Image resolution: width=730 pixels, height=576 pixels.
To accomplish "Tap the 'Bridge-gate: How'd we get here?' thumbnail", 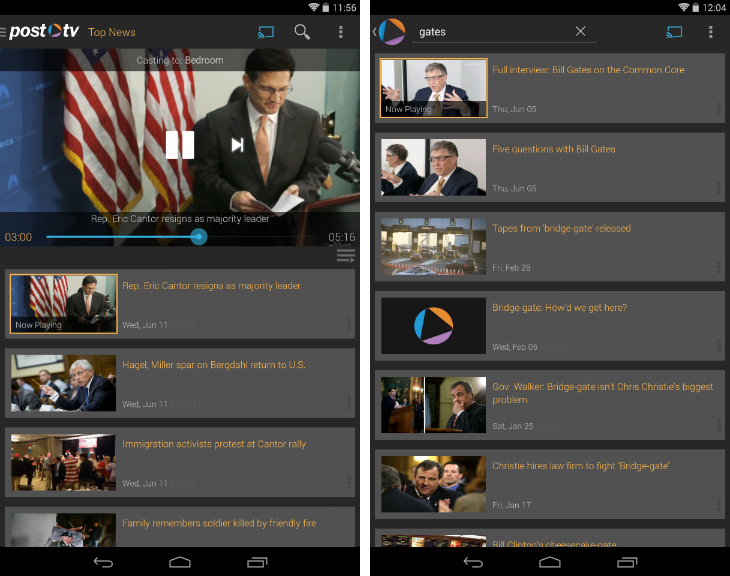I will point(433,326).
